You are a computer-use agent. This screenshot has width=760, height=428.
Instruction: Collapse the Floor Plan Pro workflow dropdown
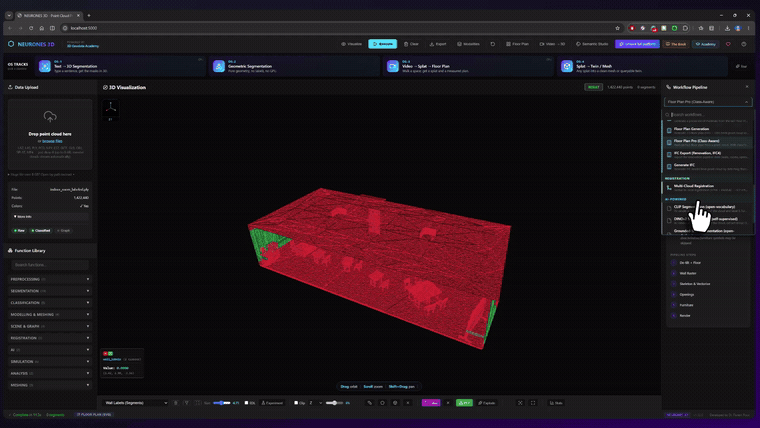pos(708,102)
